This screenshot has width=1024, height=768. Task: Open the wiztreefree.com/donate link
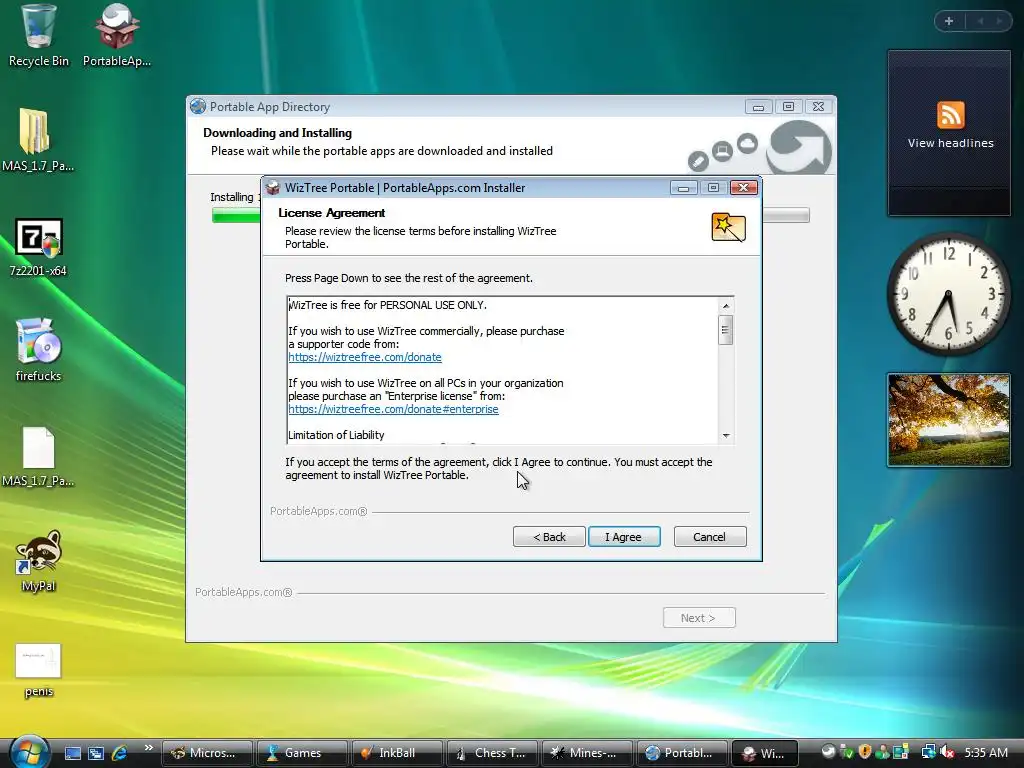pos(365,357)
